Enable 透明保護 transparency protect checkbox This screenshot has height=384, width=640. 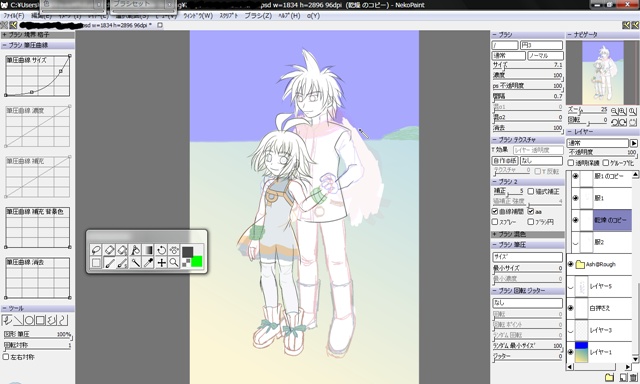(x=571, y=162)
